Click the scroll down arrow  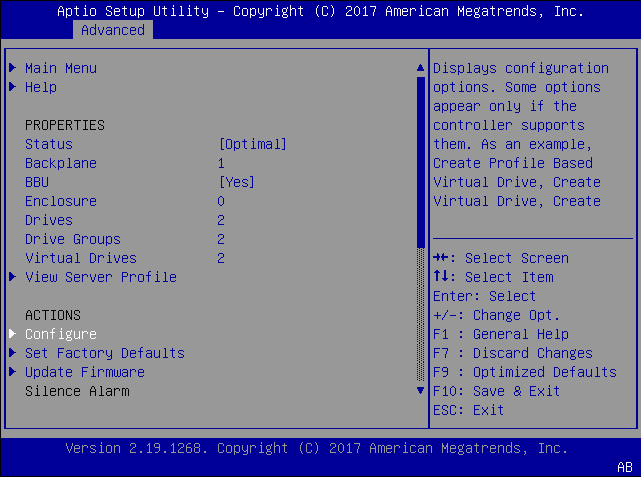pyautogui.click(x=420, y=391)
